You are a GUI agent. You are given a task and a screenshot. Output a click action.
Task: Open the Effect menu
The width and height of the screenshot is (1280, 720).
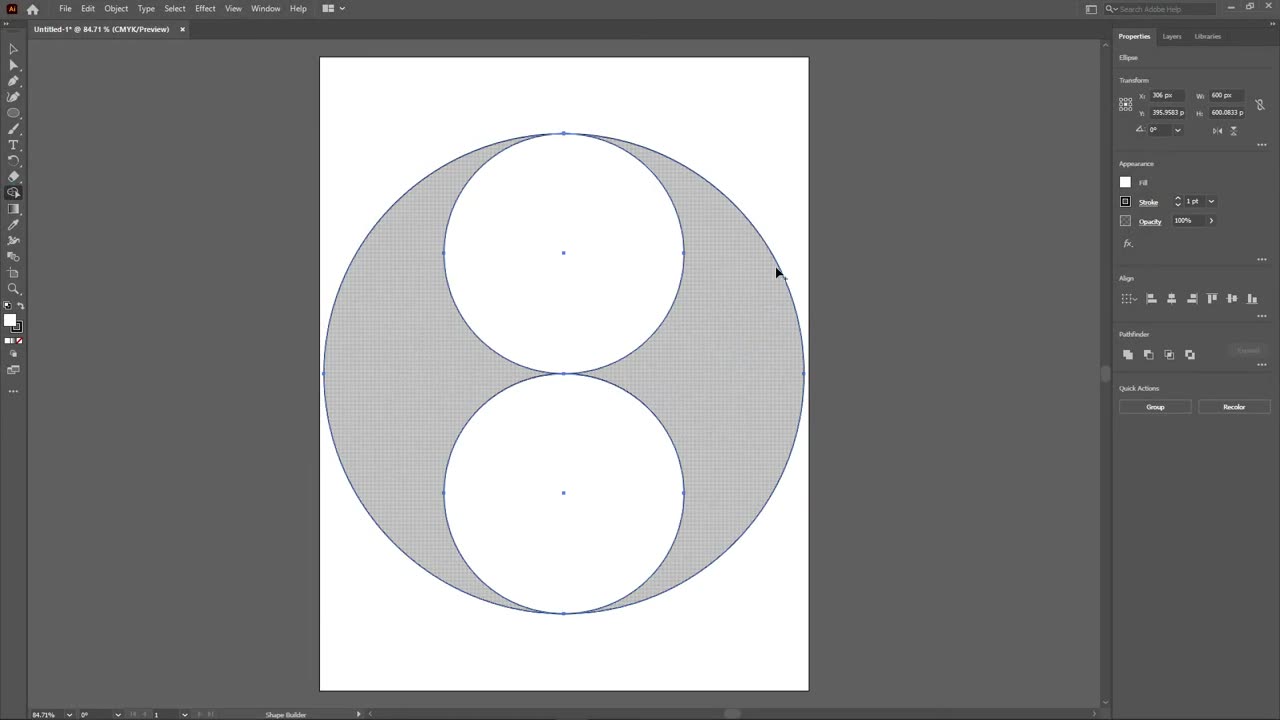pos(205,9)
